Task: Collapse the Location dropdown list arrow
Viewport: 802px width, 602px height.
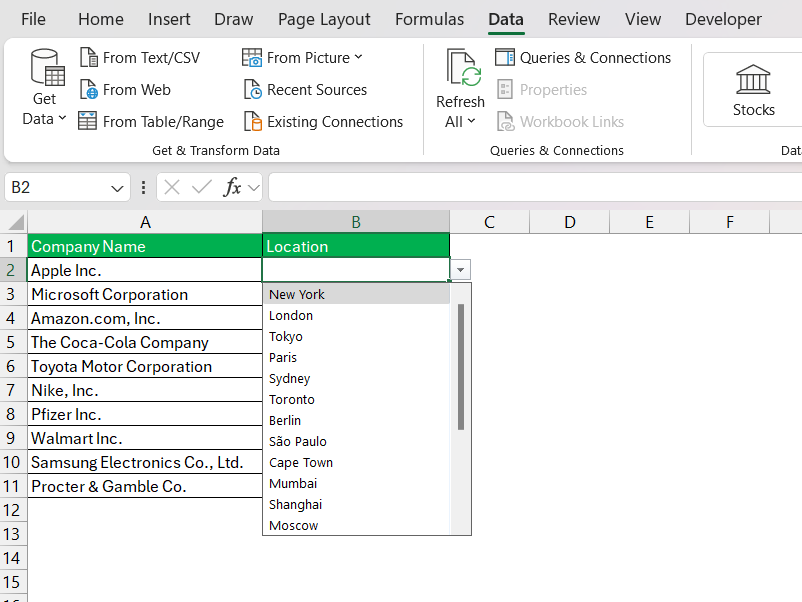Action: (x=459, y=271)
